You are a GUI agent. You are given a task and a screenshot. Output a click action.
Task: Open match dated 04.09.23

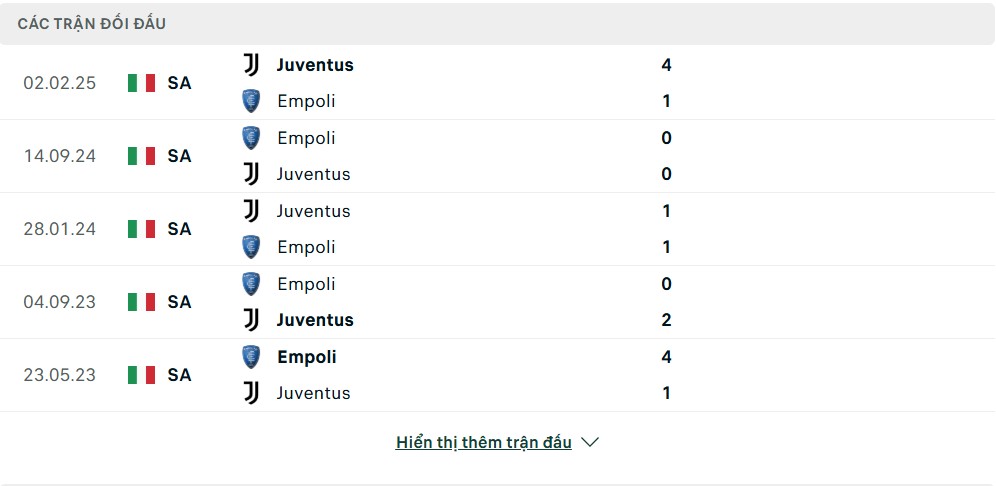60,302
